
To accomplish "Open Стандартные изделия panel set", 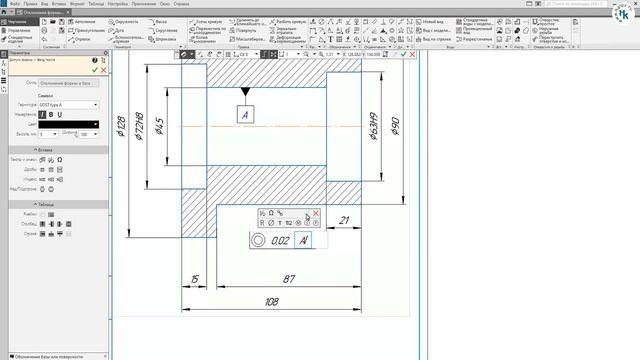I will [x=17, y=40].
